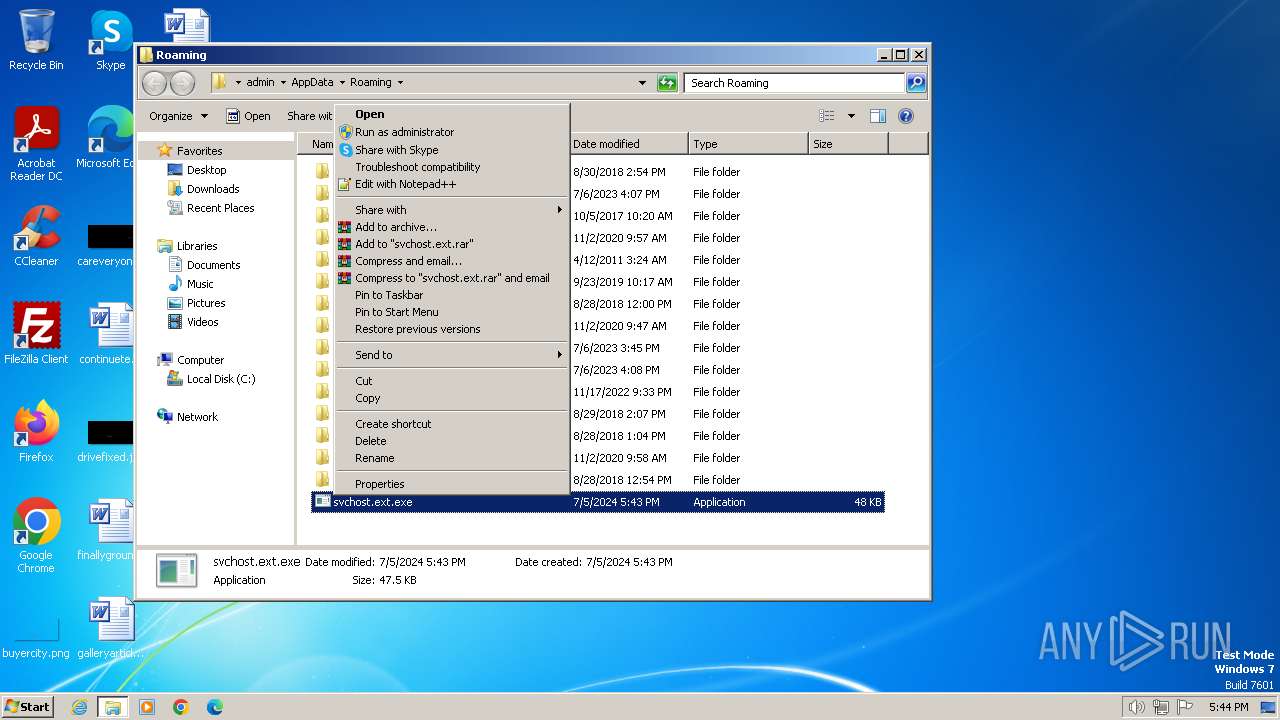Click the search magnifier icon
This screenshot has height=720, width=1280.
tap(915, 83)
